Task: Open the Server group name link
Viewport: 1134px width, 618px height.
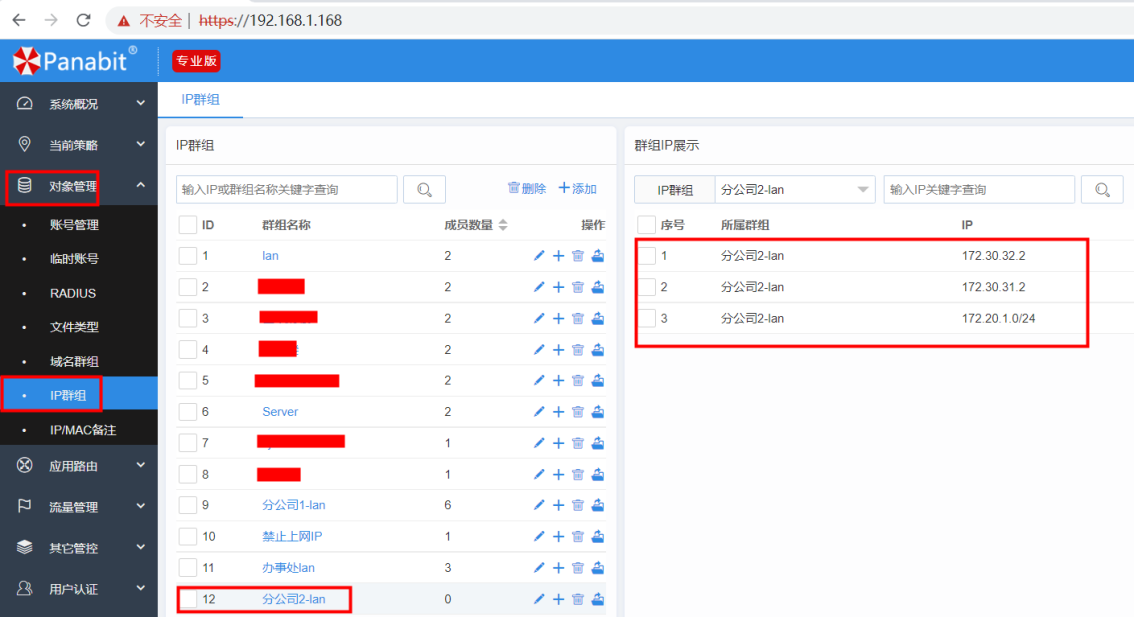Action: coord(280,412)
